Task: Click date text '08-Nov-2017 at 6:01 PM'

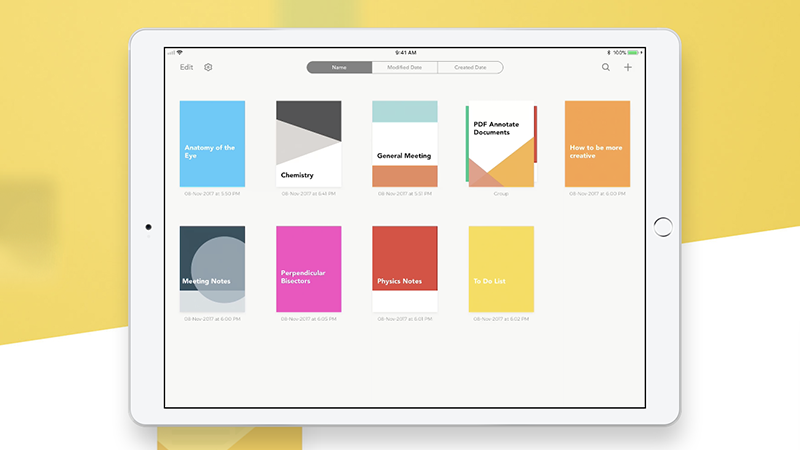Action: point(405,319)
